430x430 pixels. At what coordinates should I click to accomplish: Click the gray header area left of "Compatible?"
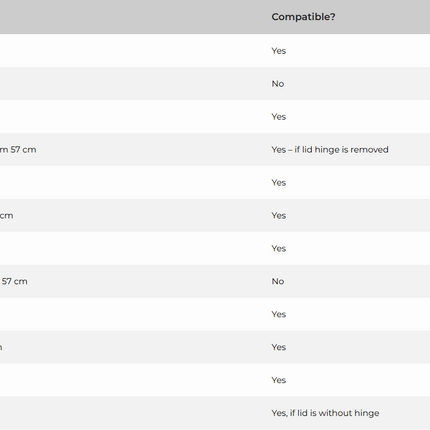click(x=133, y=17)
